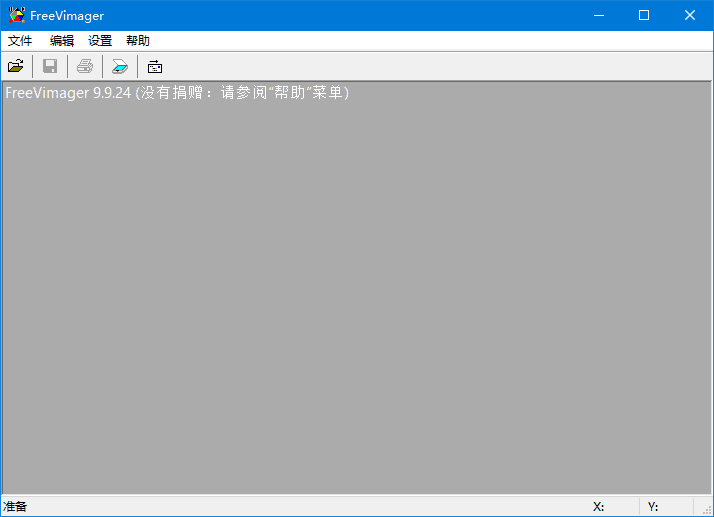Close the FreeVimager window
The image size is (714, 517).
[690, 15]
